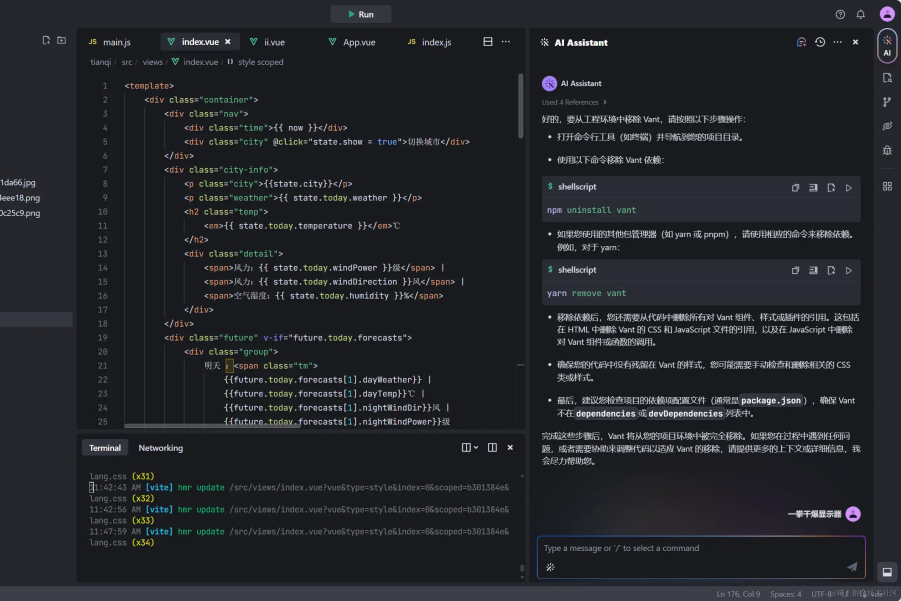
Task: Run the npm uninstall vant code block
Action: (849, 187)
